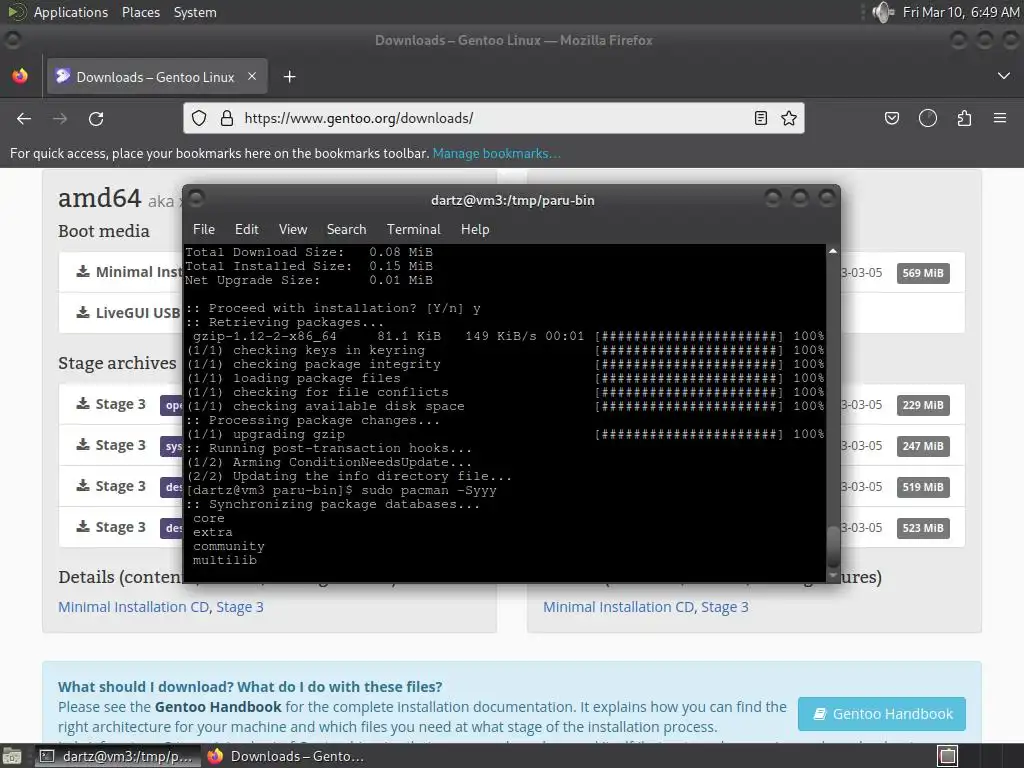Open Save to Pocket icon
The image size is (1024, 768).
[891, 118]
